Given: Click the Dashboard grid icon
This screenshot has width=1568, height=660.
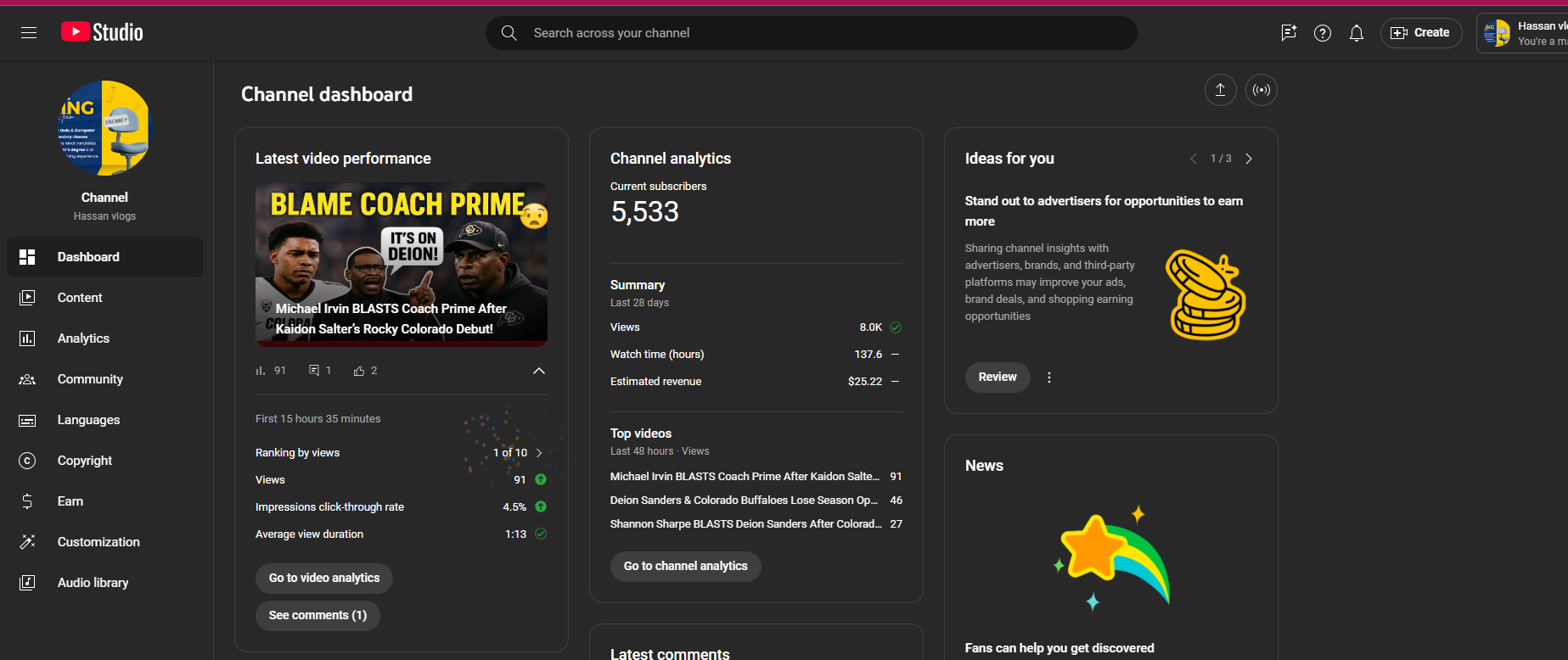Looking at the screenshot, I should point(27,257).
